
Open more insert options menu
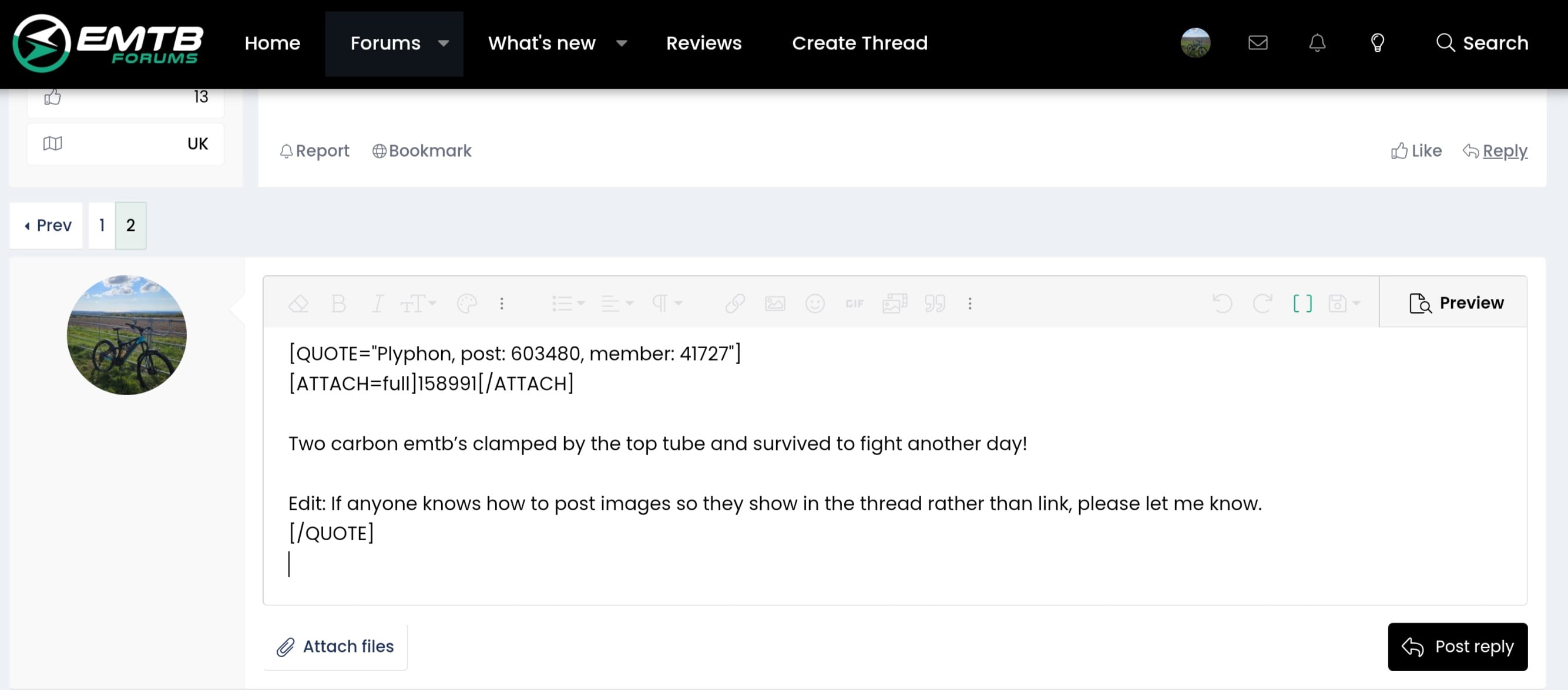tap(970, 303)
